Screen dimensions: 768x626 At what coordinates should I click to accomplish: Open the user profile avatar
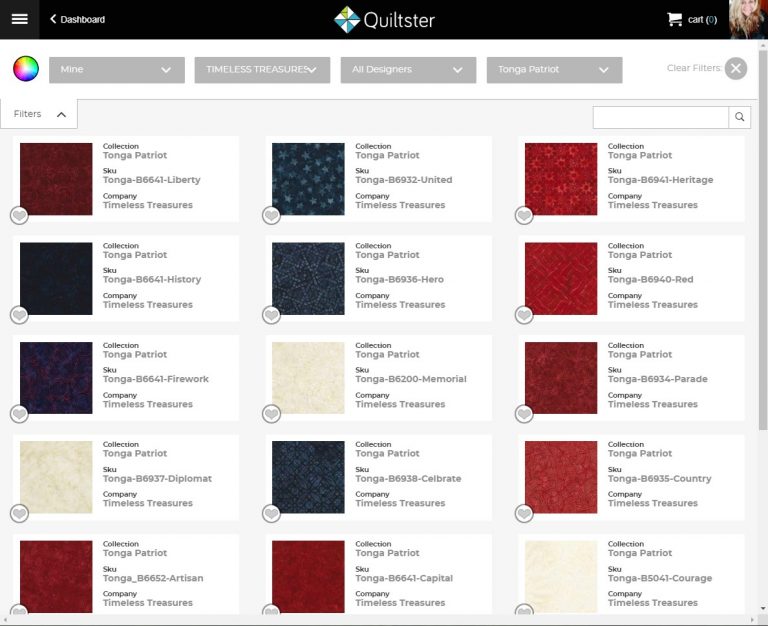(x=748, y=19)
